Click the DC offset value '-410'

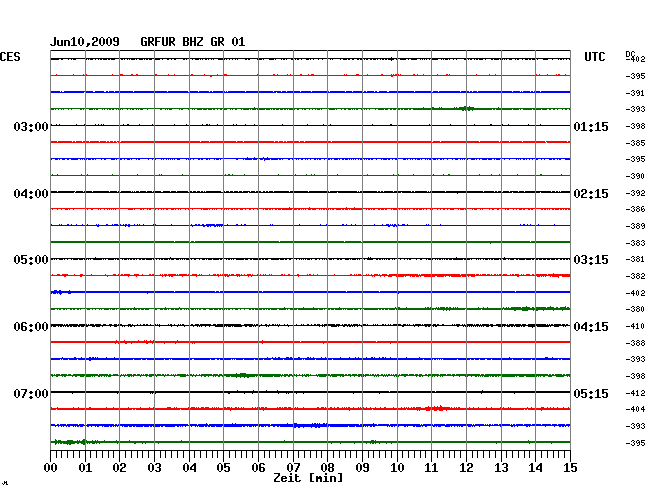(x=635, y=326)
